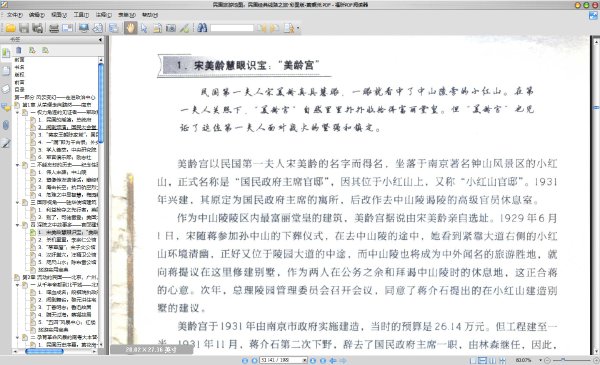The height and width of the screenshot is (365, 600).
Task: Switch to continuous facing view mode
Action: (502, 360)
